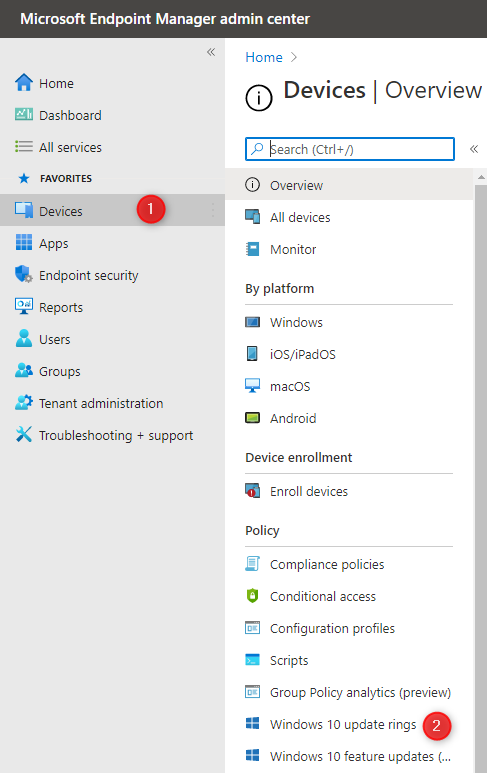Click the Tenant administration gear icon

(24, 403)
